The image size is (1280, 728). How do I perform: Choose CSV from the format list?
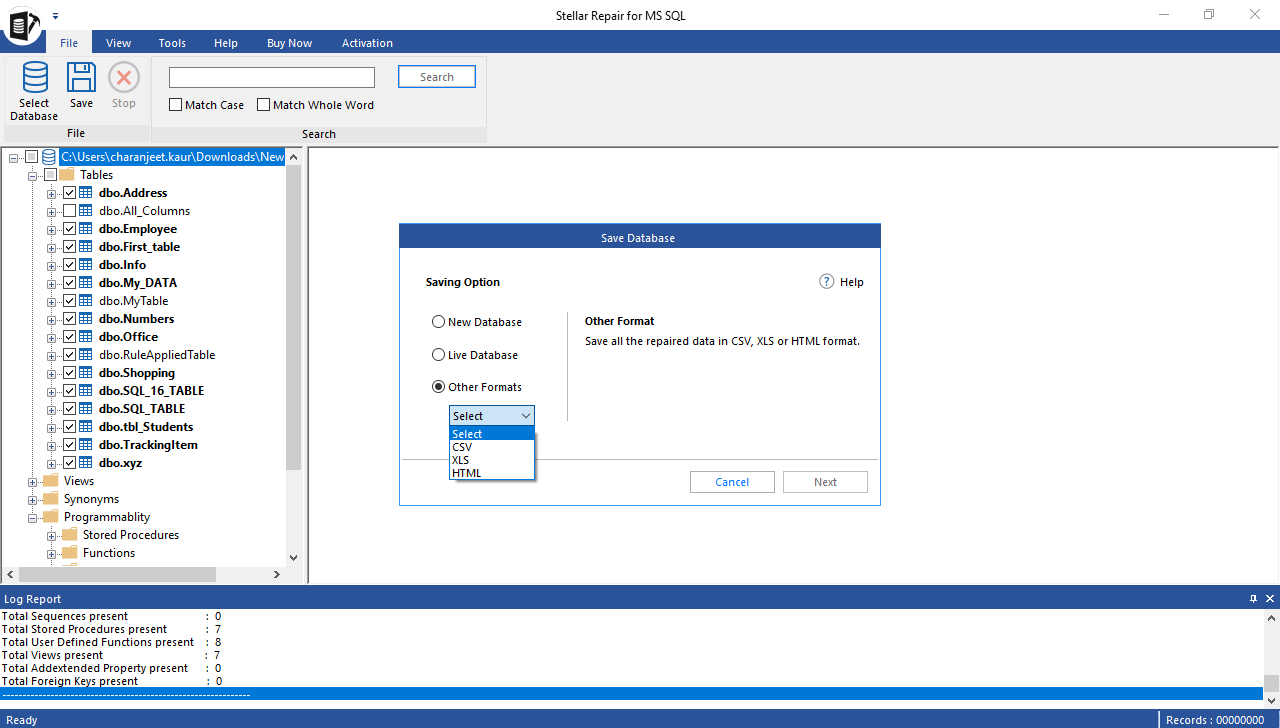[x=492, y=447]
